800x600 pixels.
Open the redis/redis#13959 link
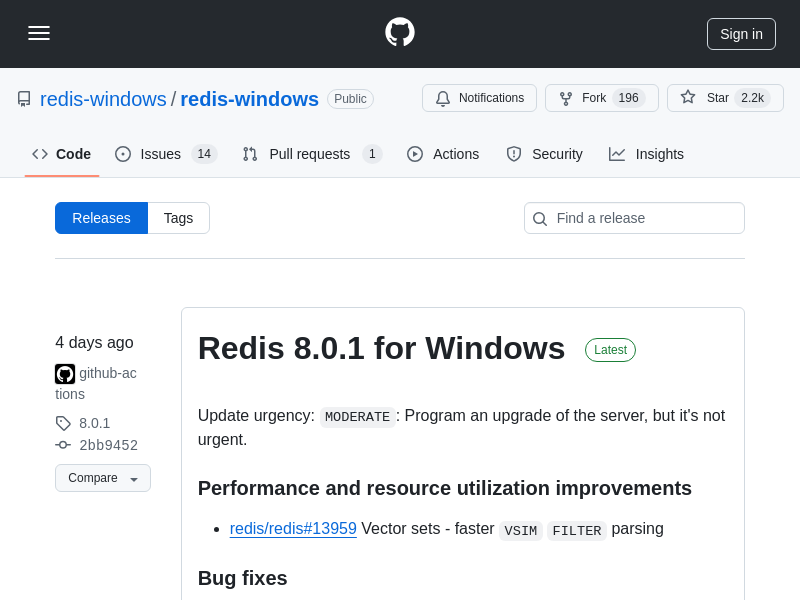[293, 528]
